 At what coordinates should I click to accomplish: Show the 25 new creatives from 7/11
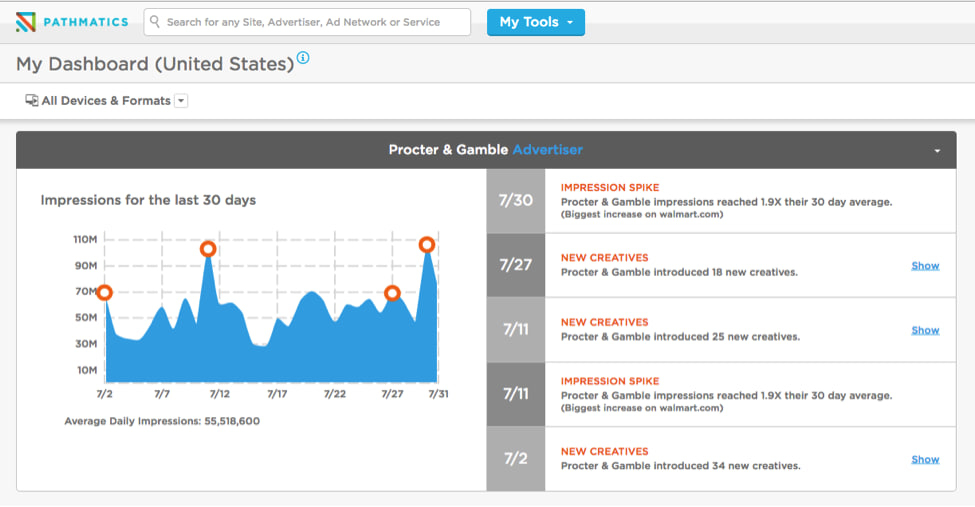[925, 330]
